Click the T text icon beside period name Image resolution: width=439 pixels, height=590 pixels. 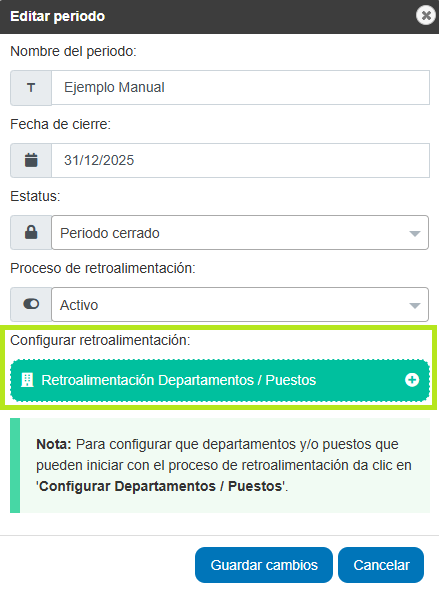point(31,88)
